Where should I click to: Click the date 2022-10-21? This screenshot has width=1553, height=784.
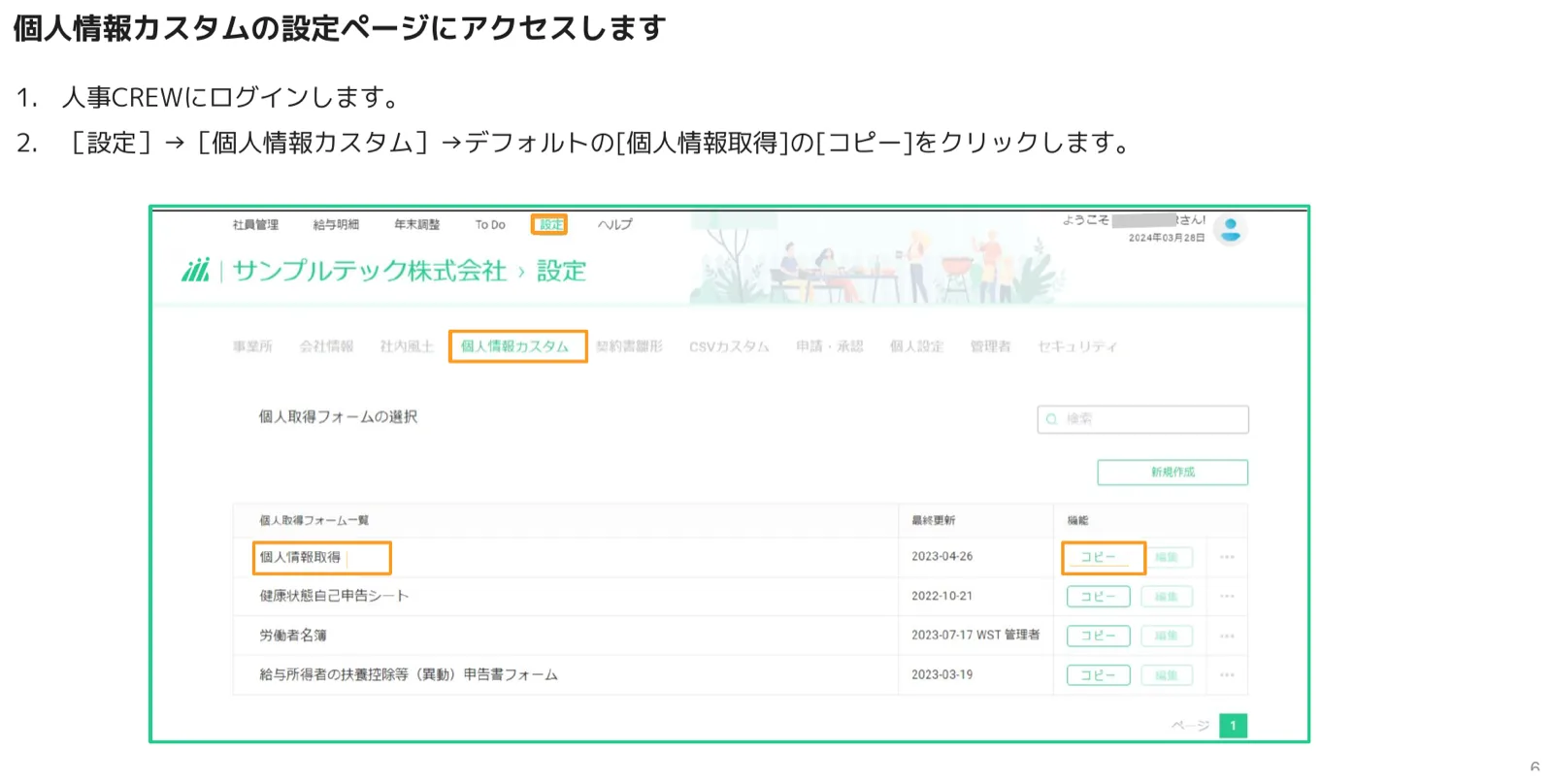(942, 596)
